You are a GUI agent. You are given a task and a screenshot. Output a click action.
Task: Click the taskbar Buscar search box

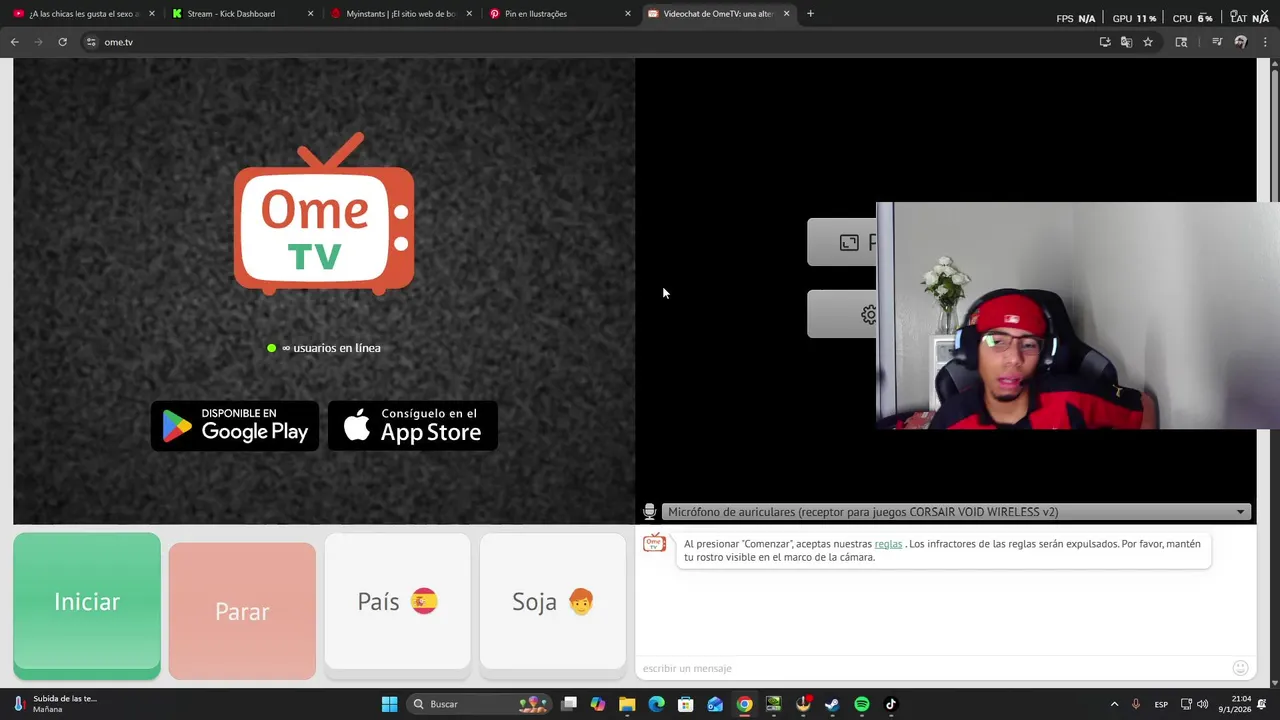(x=480, y=704)
